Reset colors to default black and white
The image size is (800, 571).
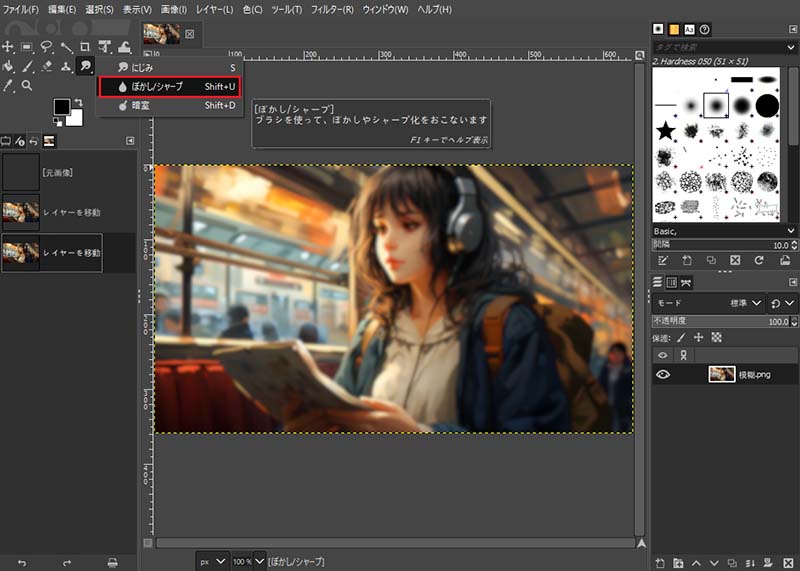(x=58, y=121)
